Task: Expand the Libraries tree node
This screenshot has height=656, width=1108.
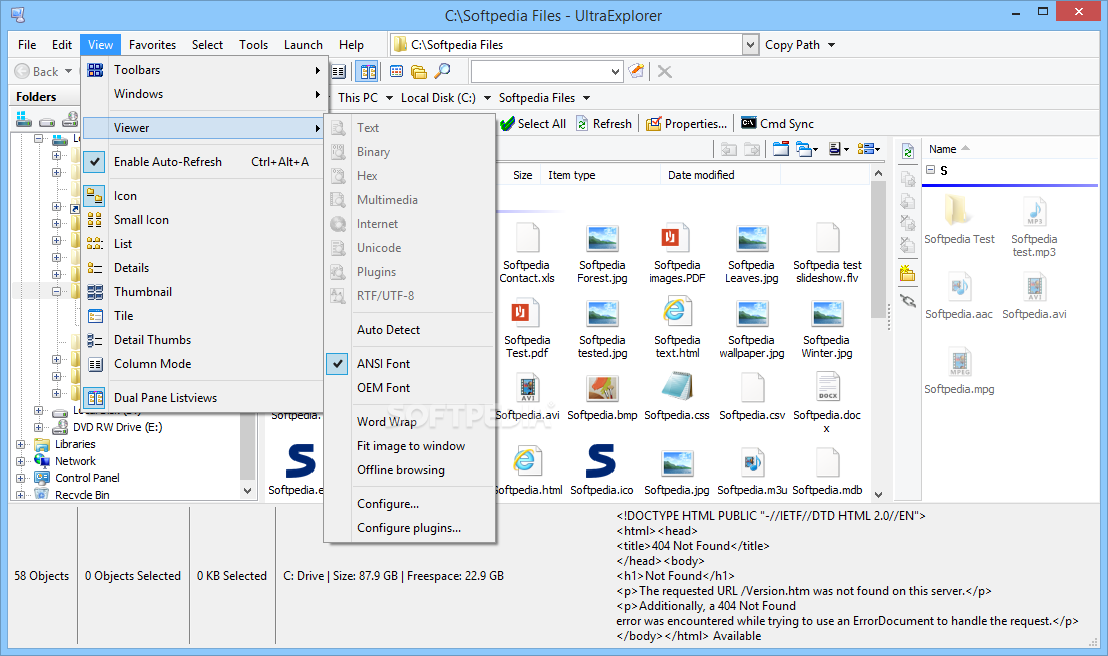Action: click(20, 445)
